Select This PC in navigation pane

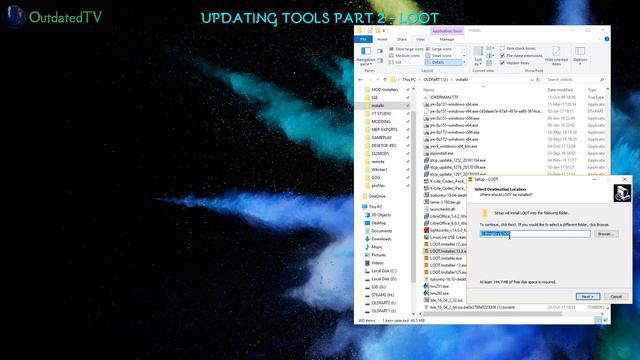(375, 207)
